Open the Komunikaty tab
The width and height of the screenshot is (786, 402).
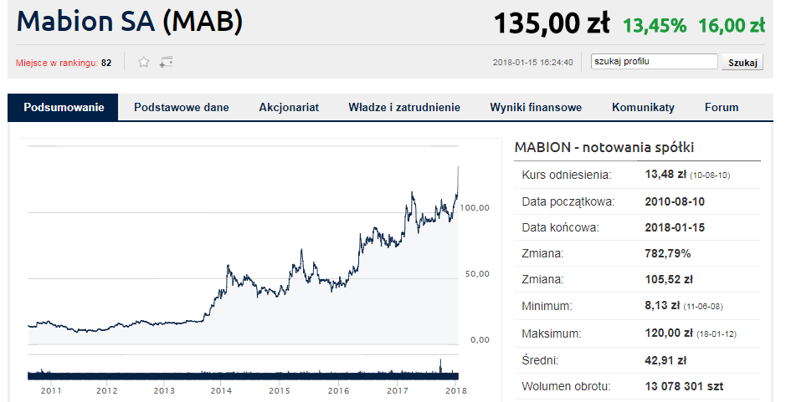(643, 107)
